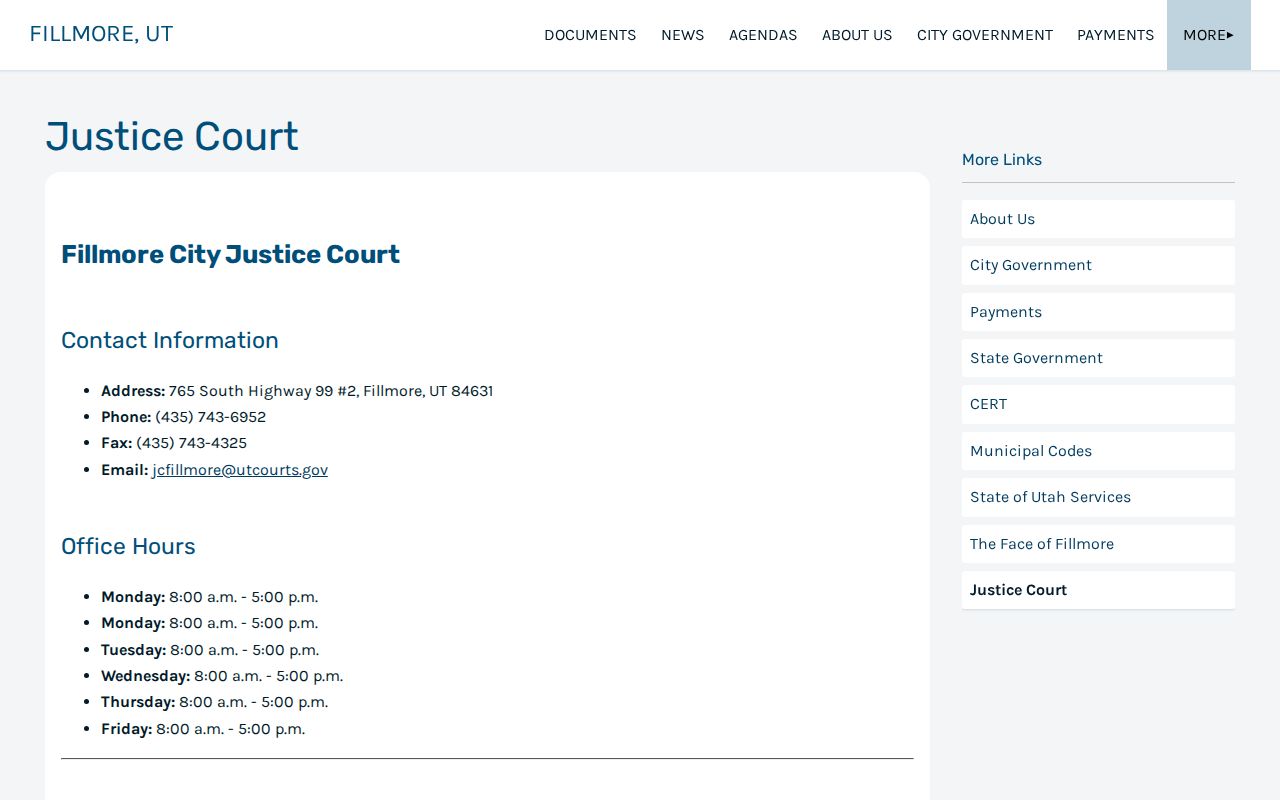The image size is (1280, 800).
Task: Open the CERT sidebar link
Action: (x=1098, y=404)
